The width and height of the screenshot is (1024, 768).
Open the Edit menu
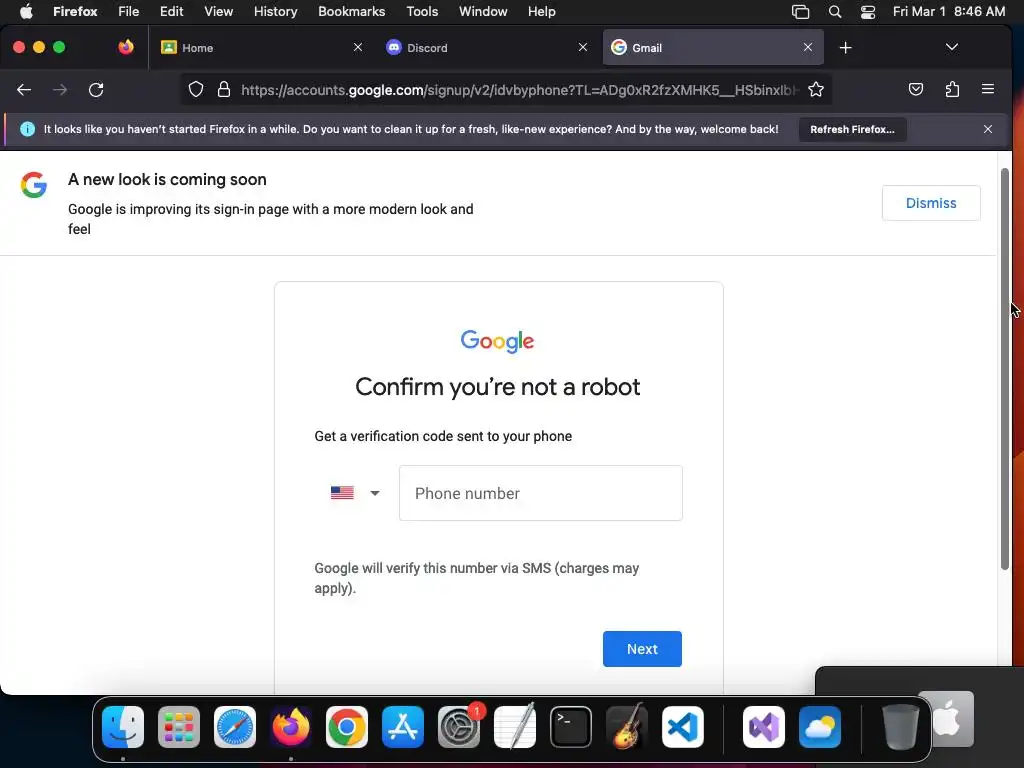pos(171,12)
